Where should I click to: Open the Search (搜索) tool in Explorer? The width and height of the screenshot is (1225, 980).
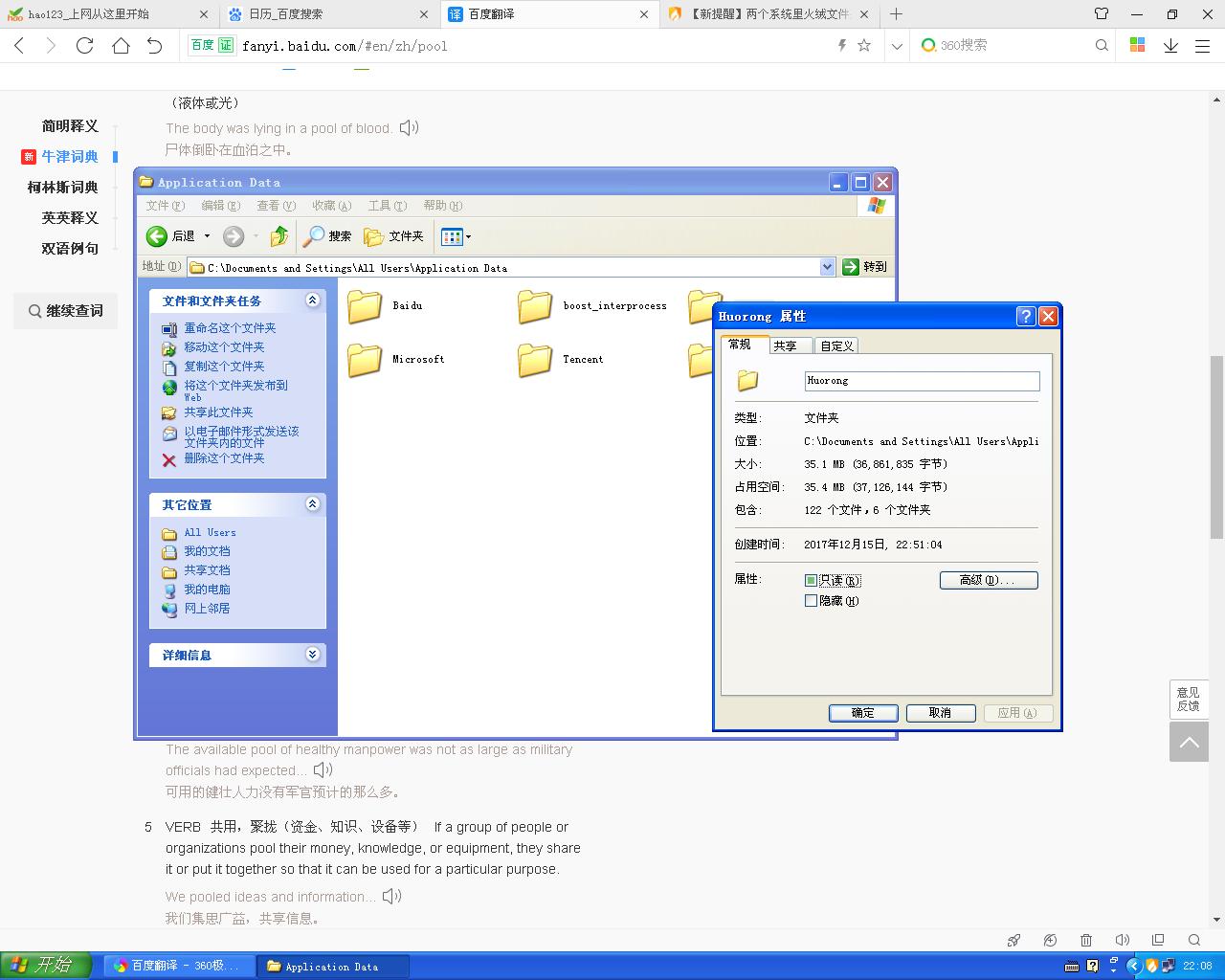pyautogui.click(x=327, y=235)
